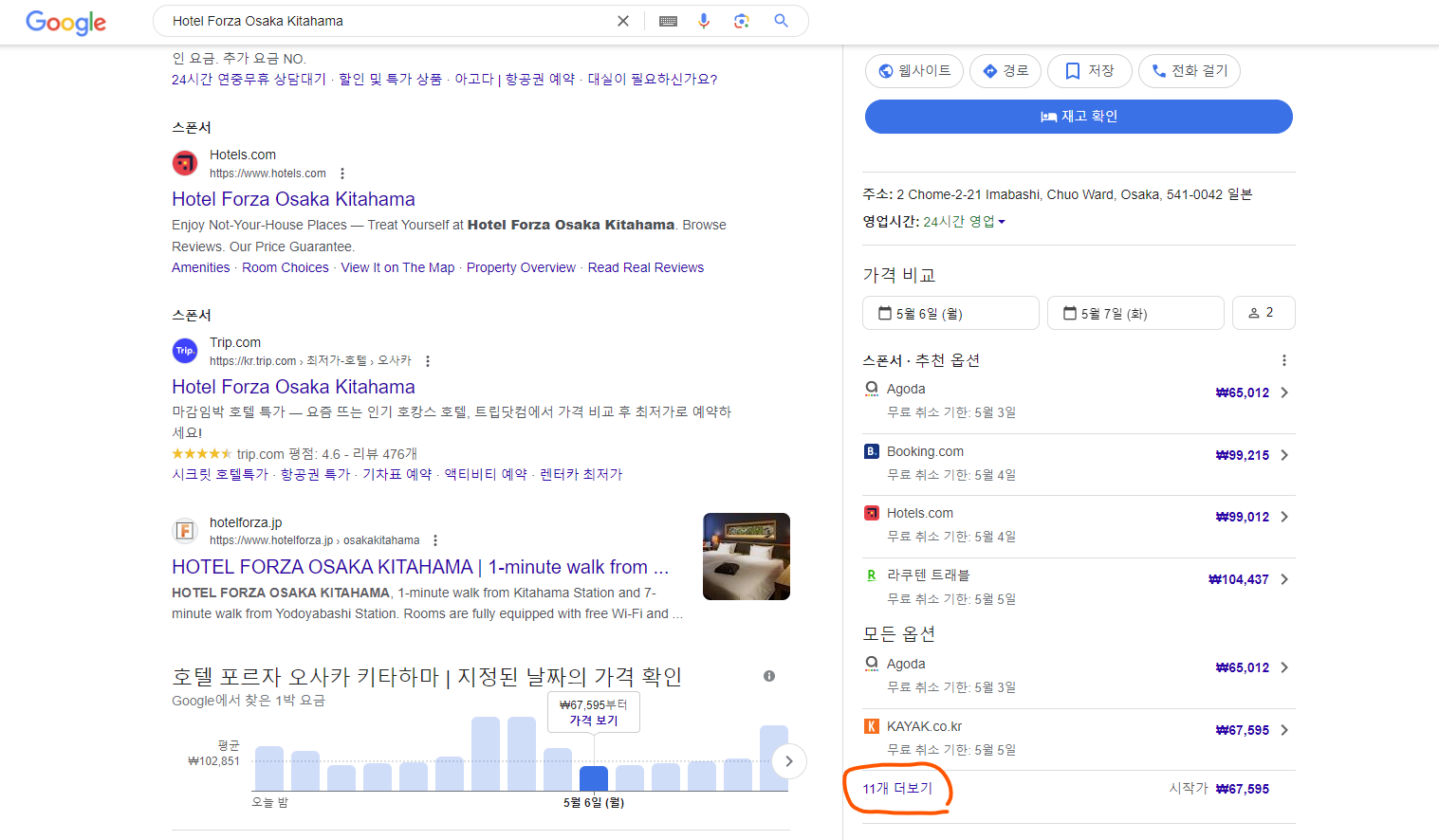Expand 11개 더보기 options
Viewport: 1439px width, 840px height.
point(897,789)
